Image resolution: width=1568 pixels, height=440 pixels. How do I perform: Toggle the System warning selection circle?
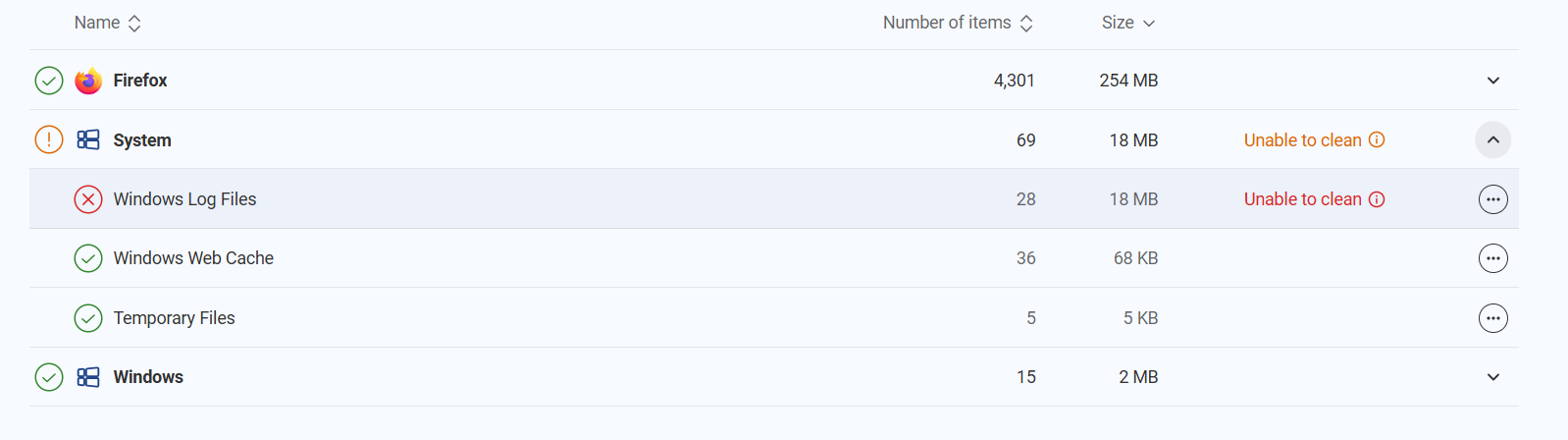click(49, 139)
